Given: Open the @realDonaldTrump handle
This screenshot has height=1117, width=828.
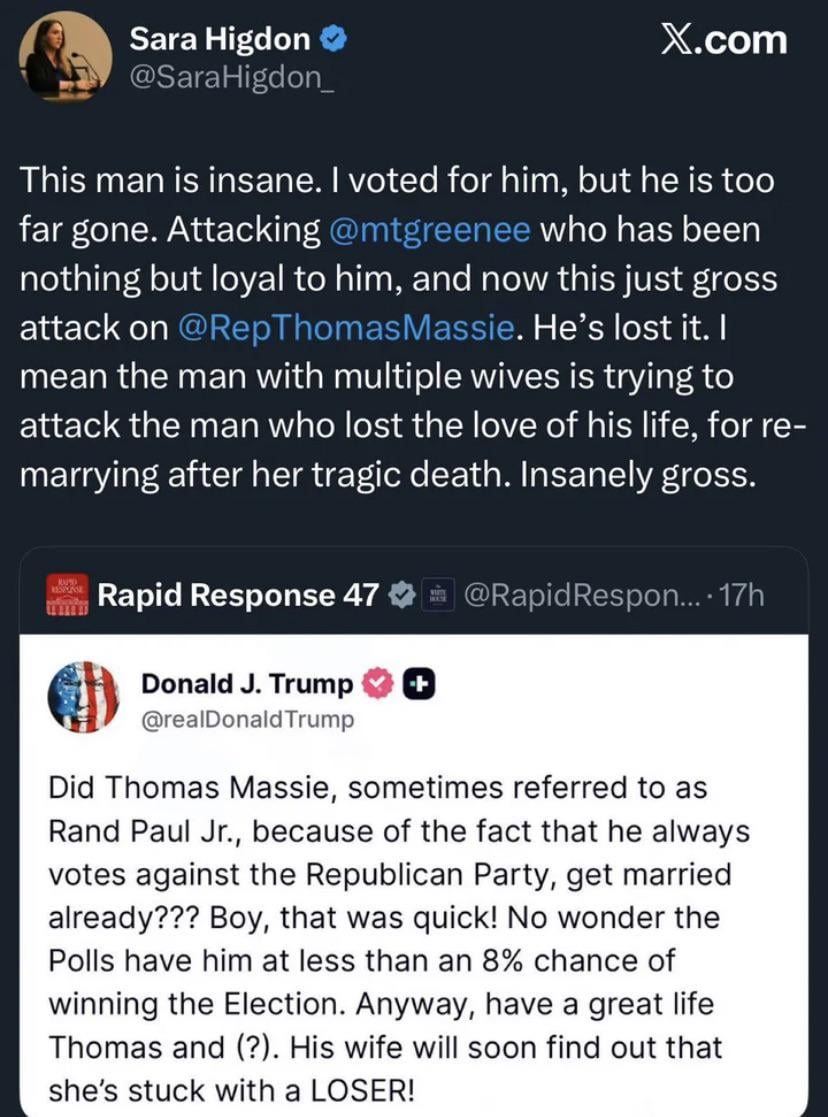Looking at the screenshot, I should pyautogui.click(x=248, y=720).
